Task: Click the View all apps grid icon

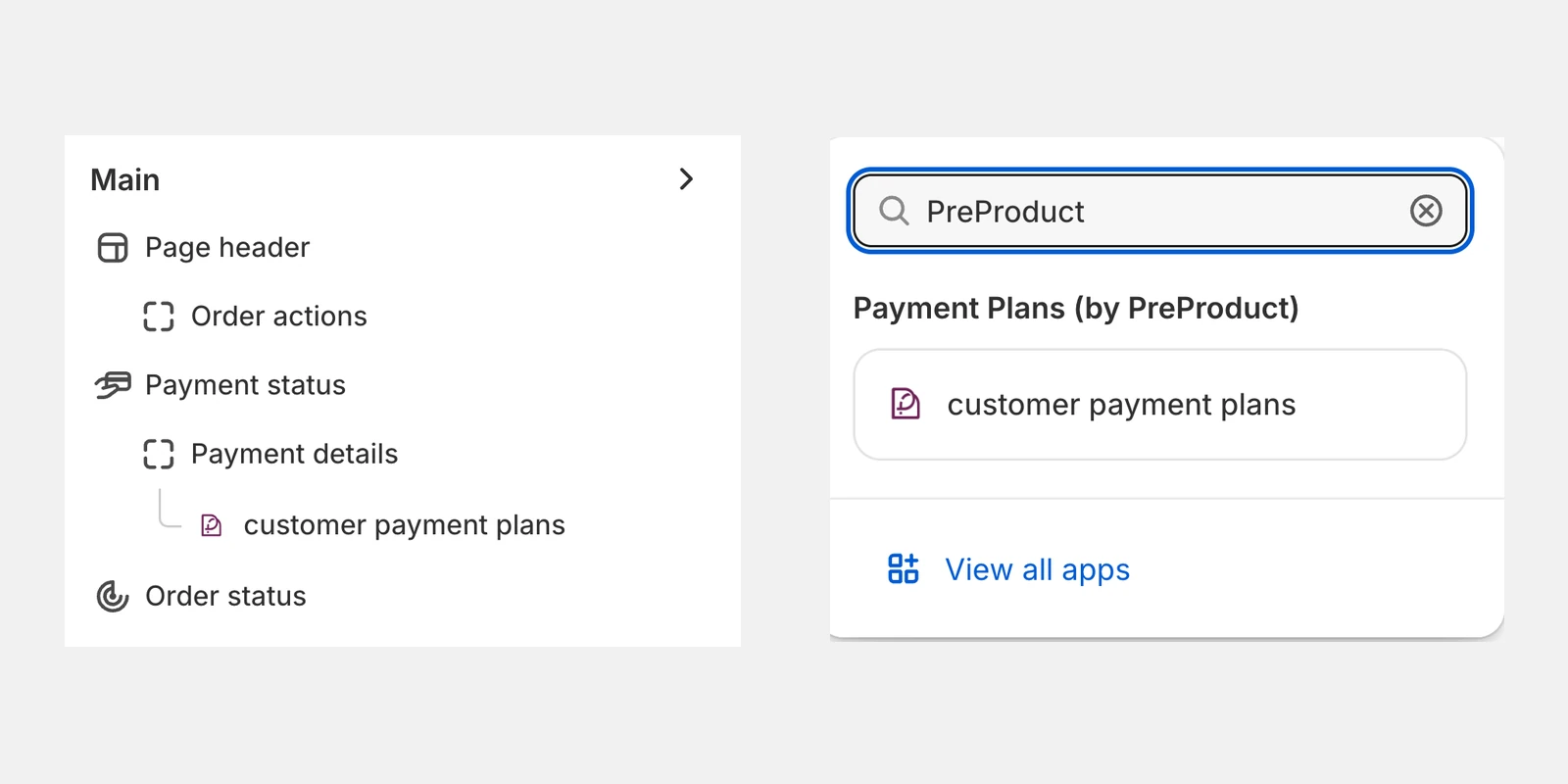Action: click(904, 568)
